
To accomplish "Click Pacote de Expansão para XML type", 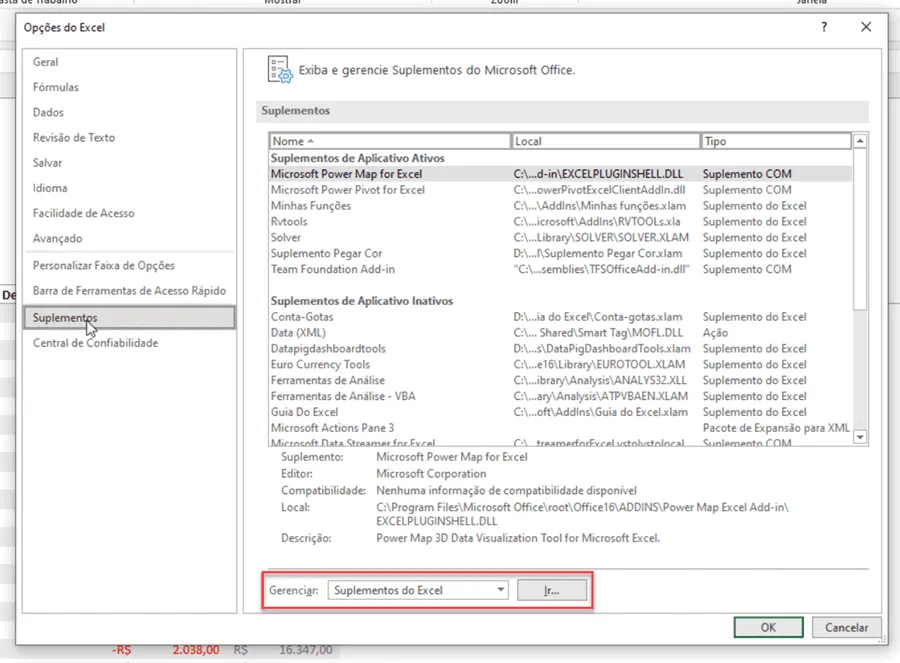I will pyautogui.click(x=776, y=428).
